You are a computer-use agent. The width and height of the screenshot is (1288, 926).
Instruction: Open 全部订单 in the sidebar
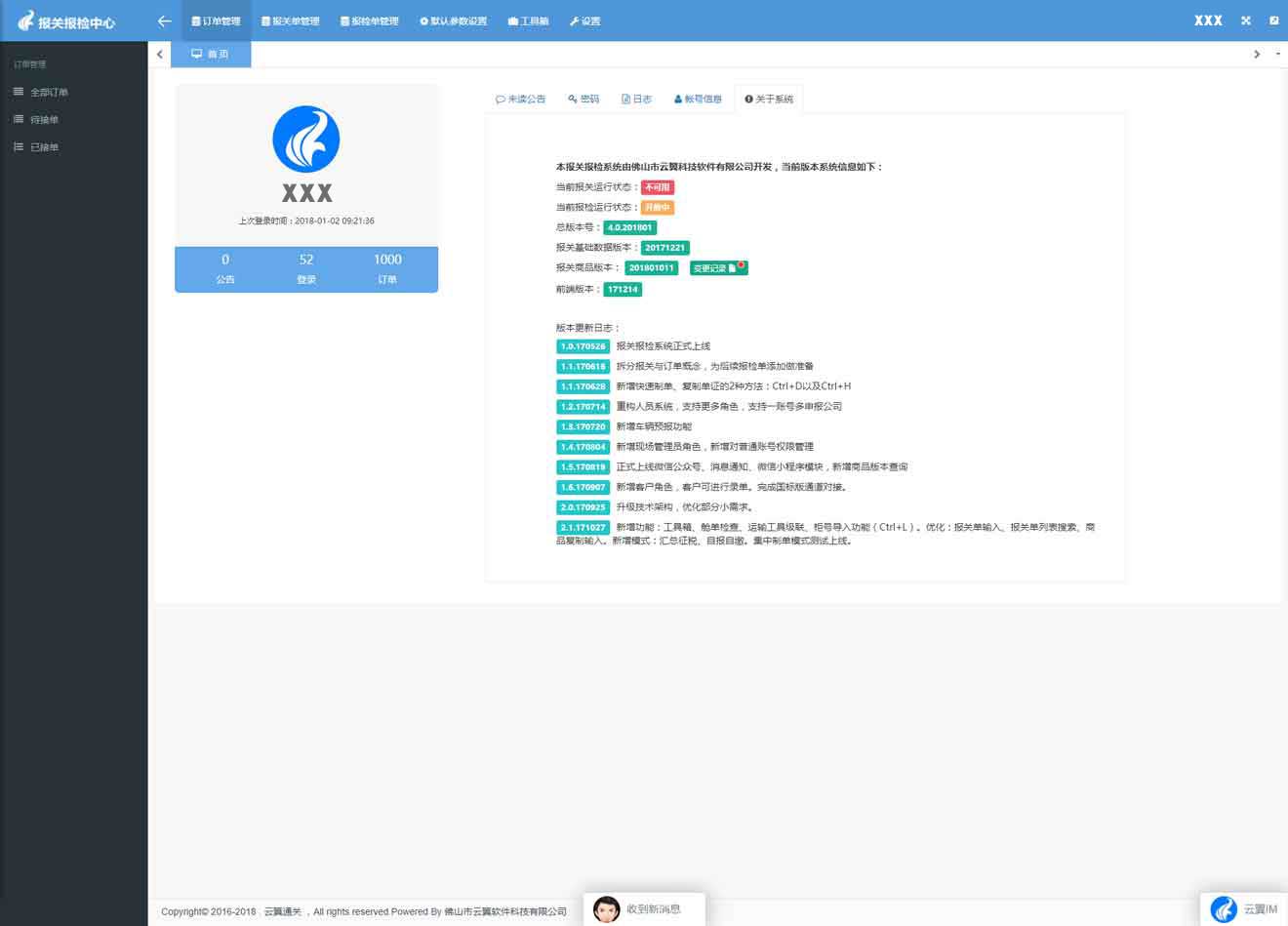pos(49,92)
